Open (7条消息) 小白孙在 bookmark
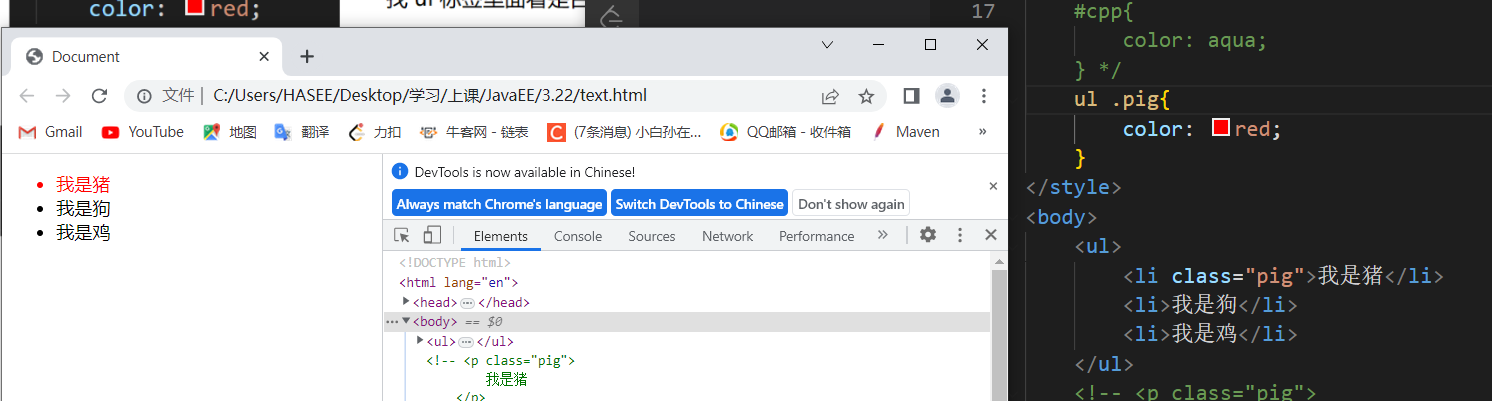 (x=625, y=131)
